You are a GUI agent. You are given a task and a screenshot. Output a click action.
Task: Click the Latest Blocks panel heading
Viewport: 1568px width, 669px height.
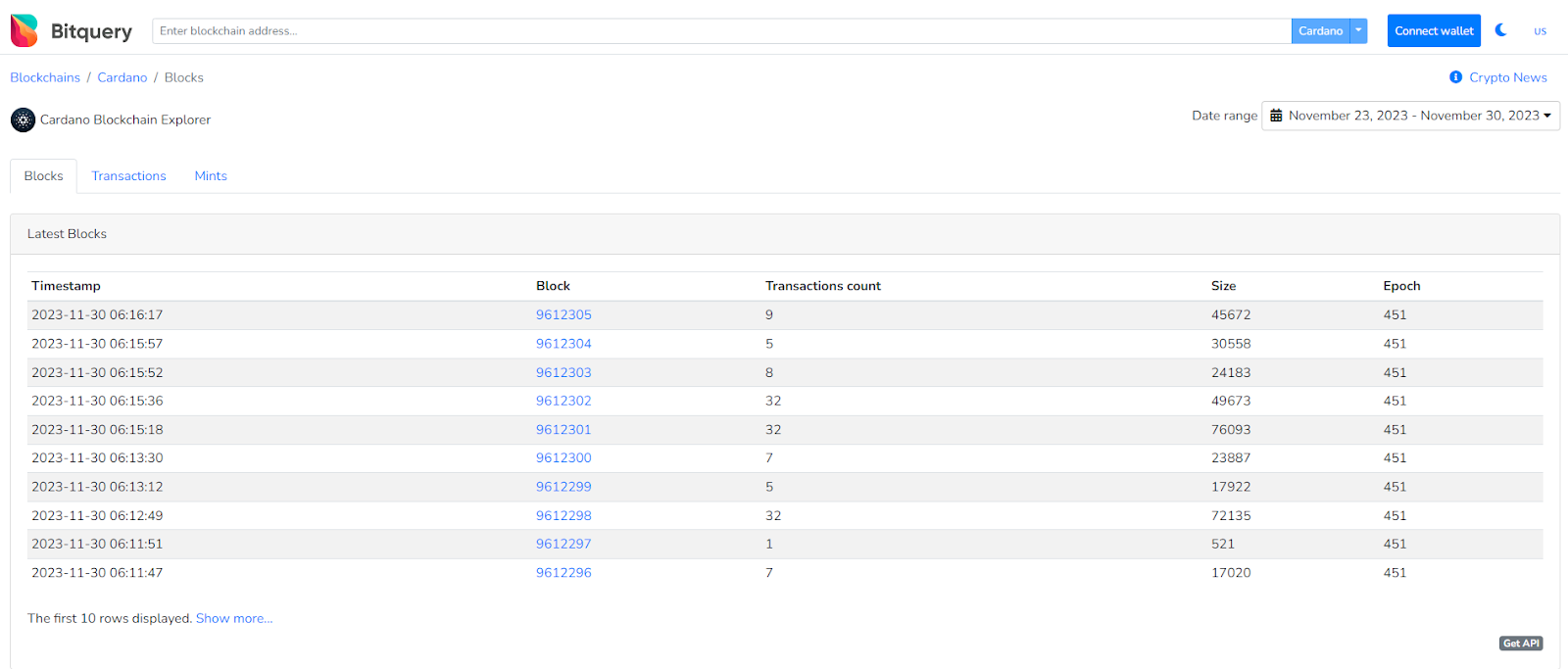coord(67,234)
